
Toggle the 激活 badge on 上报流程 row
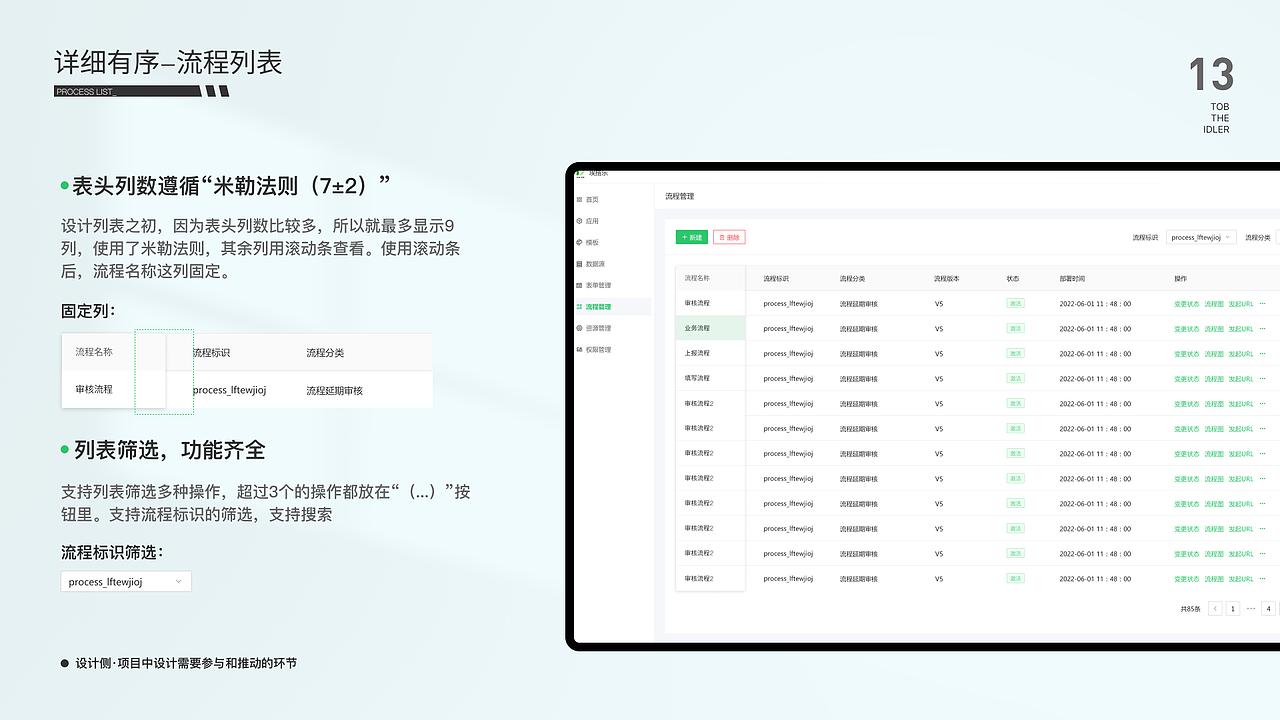click(1014, 353)
